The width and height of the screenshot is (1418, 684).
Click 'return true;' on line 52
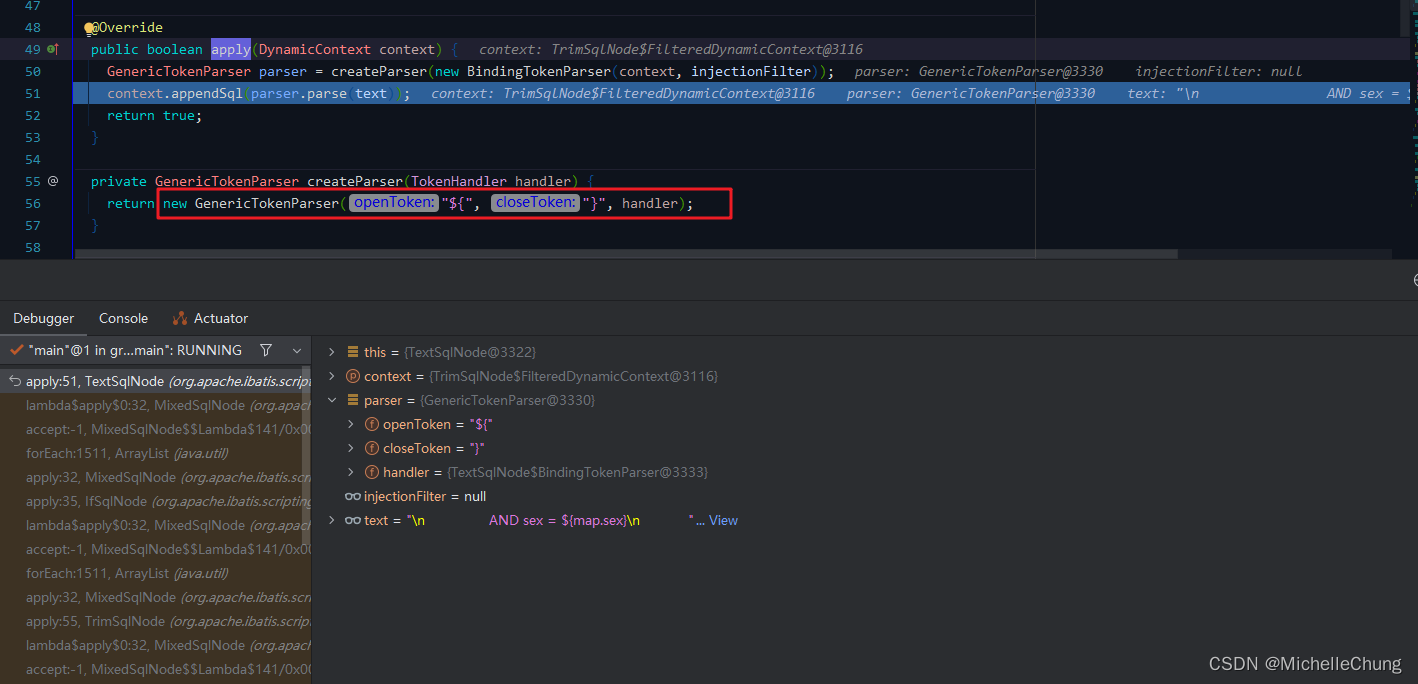(x=154, y=115)
